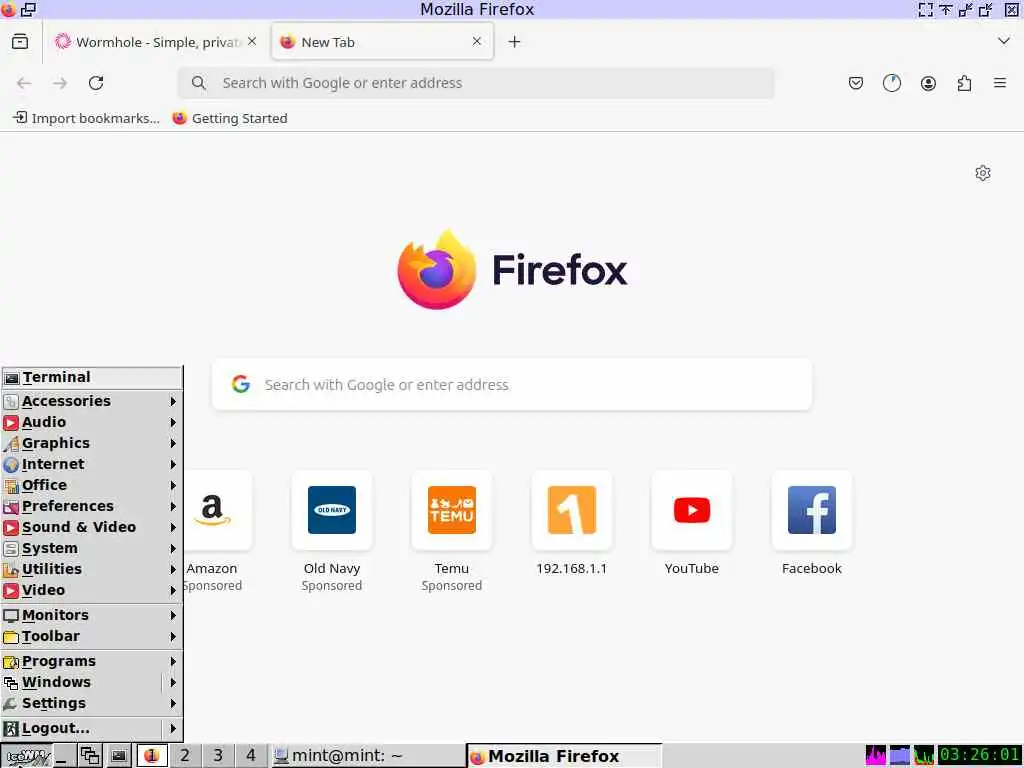Open the System submenu
The height and width of the screenshot is (768, 1024).
(x=91, y=548)
